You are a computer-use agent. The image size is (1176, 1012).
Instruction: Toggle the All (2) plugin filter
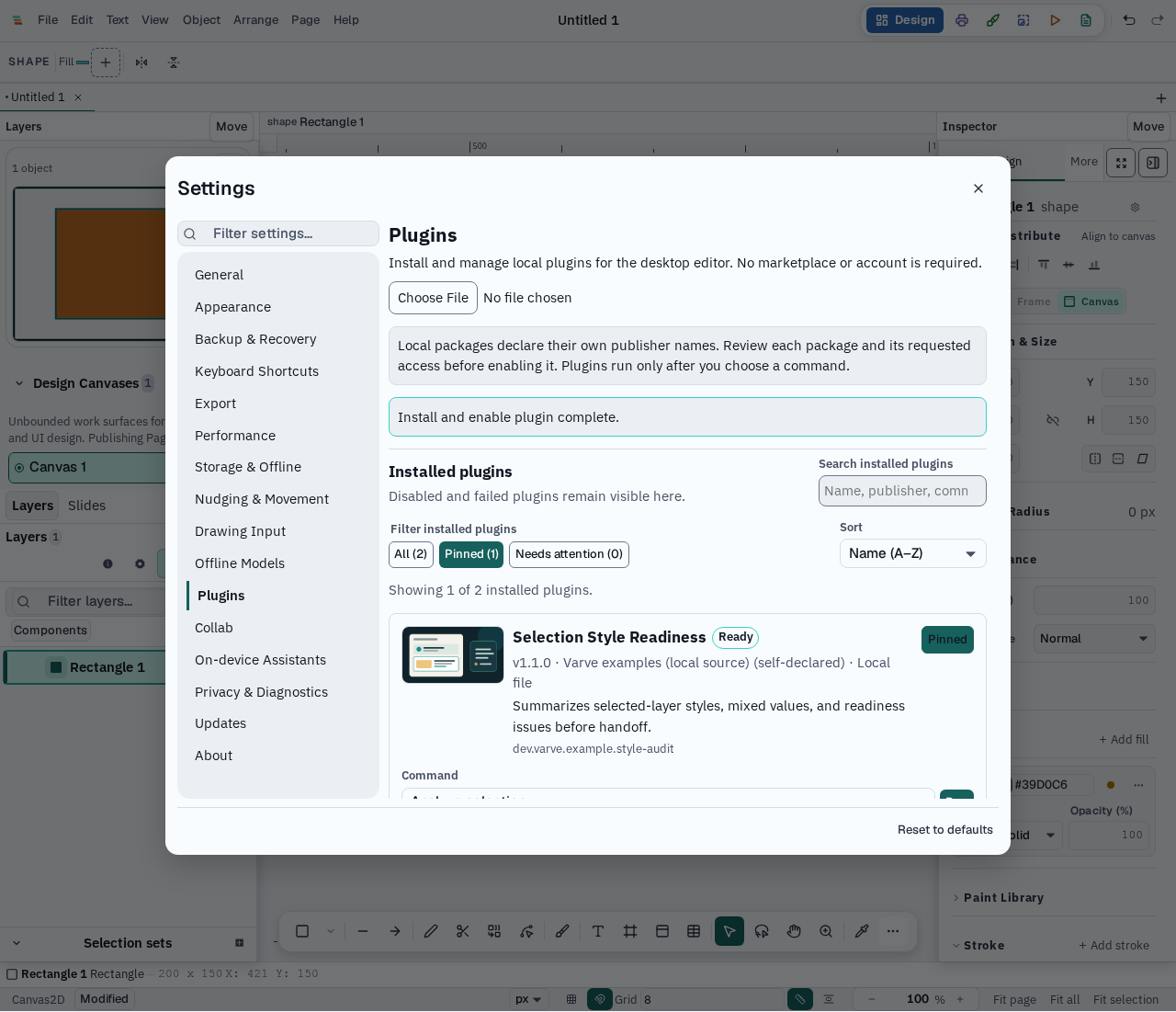[x=411, y=554]
